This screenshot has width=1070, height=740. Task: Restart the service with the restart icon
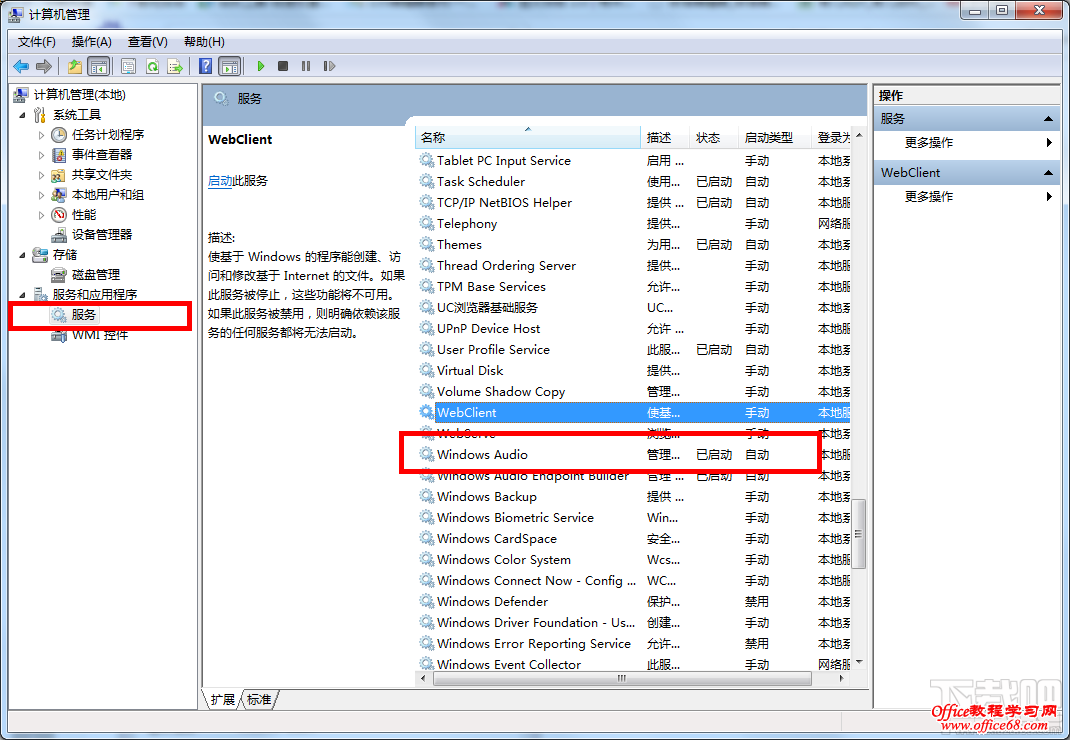(x=330, y=66)
